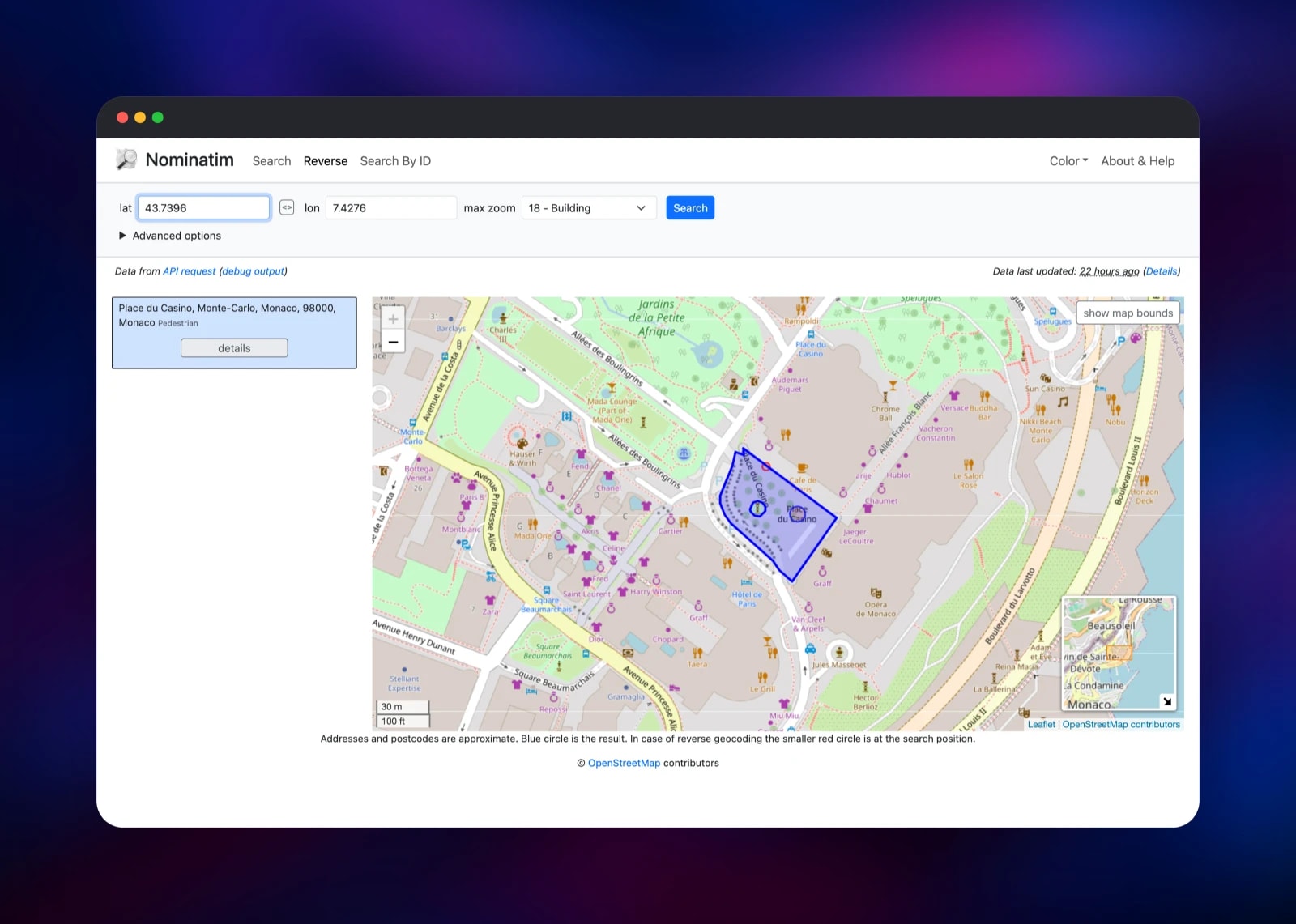Click the Taera restaurant icon

click(x=697, y=653)
